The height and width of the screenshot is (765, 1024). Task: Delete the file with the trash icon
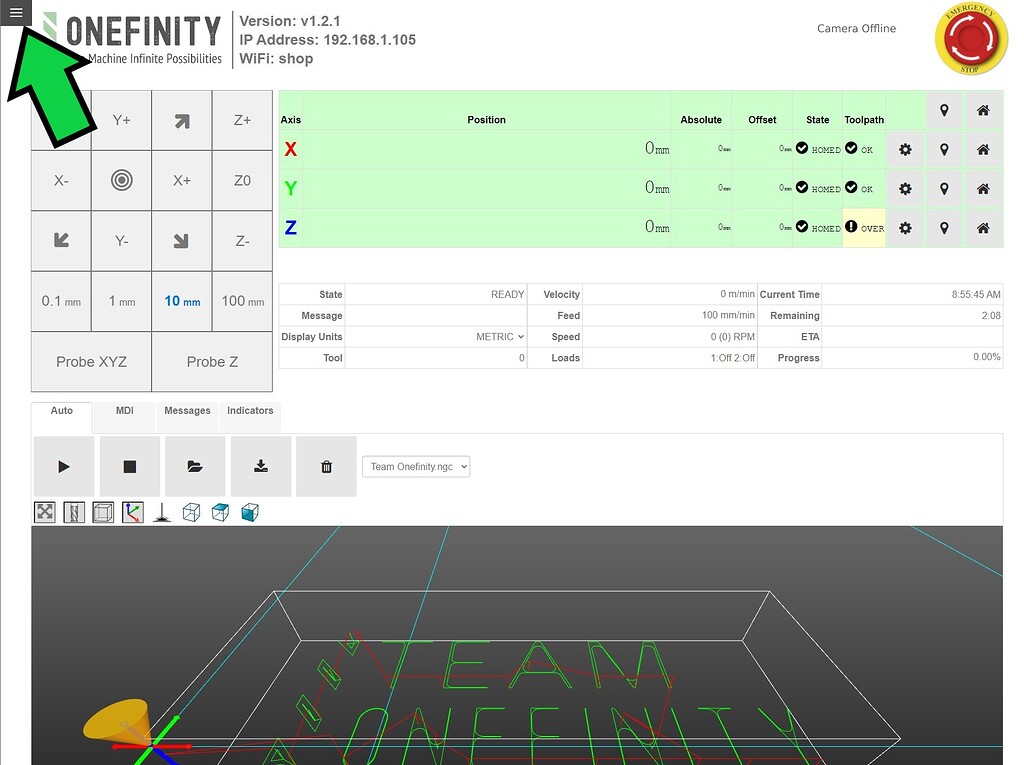click(327, 466)
